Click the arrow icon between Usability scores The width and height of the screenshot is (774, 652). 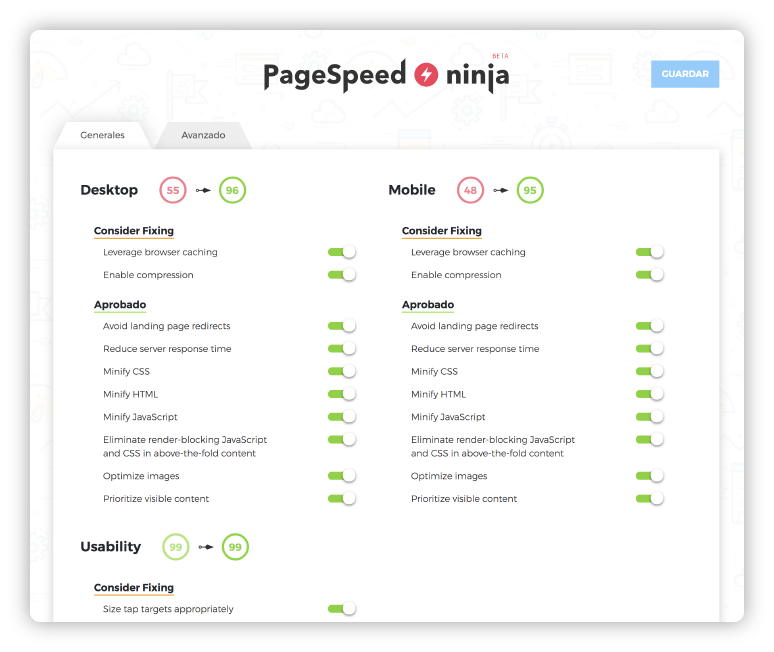pos(206,547)
